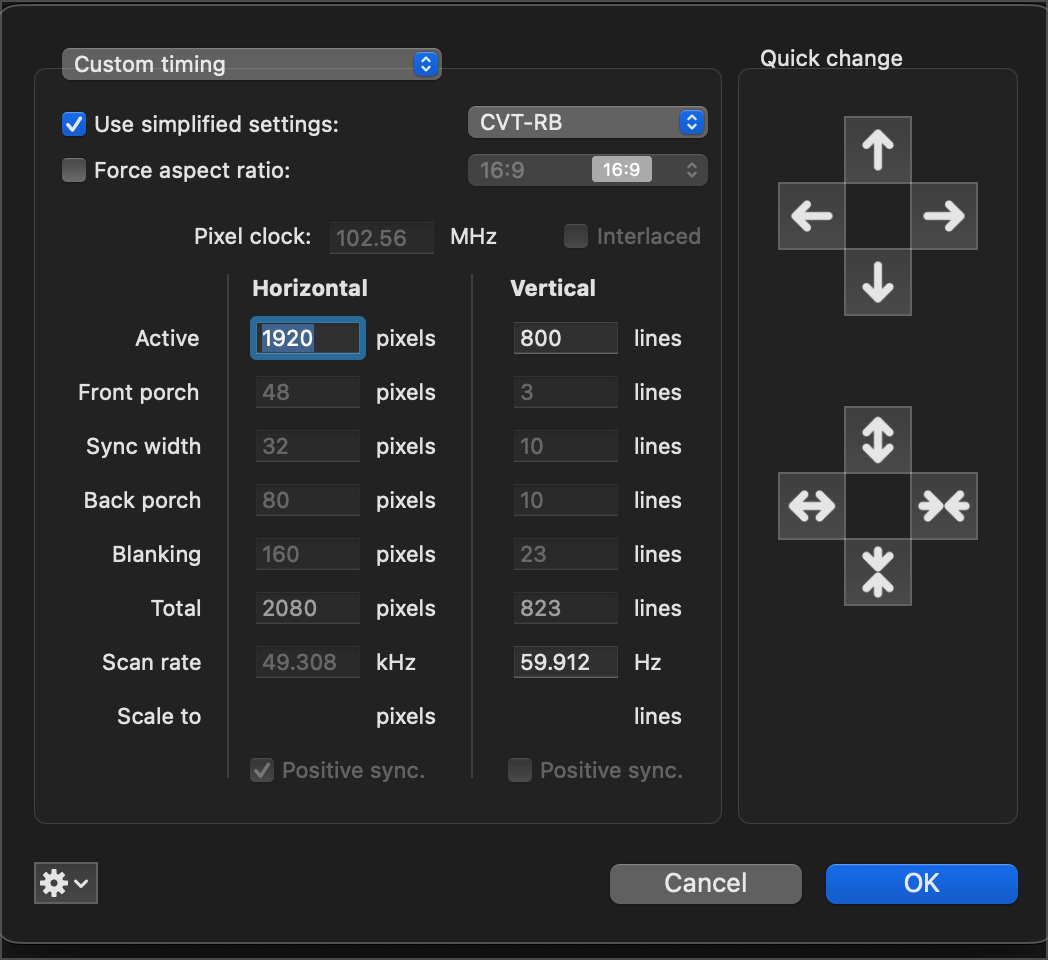Click the Vertical Active lines field

[x=565, y=338]
